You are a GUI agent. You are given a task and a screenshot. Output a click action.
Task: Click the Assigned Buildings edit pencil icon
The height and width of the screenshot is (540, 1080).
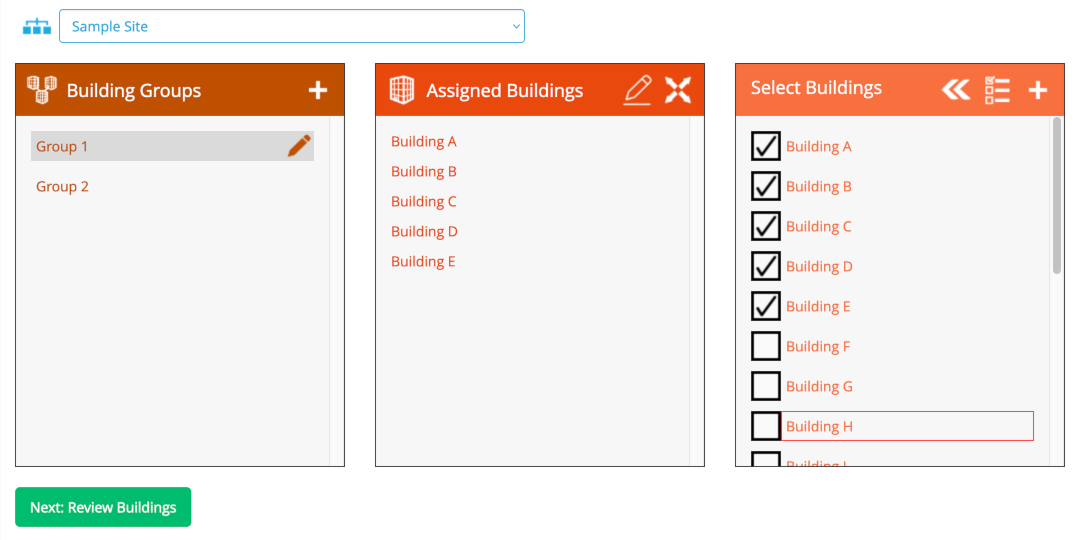click(637, 90)
